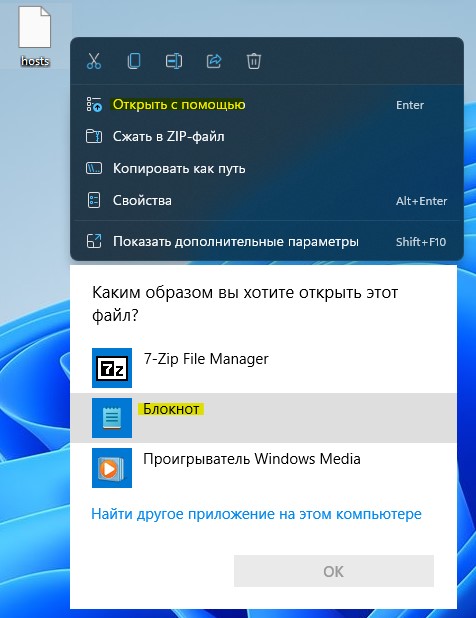Click the 7-Zip File Manager icon
The width and height of the screenshot is (476, 618).
(112, 368)
